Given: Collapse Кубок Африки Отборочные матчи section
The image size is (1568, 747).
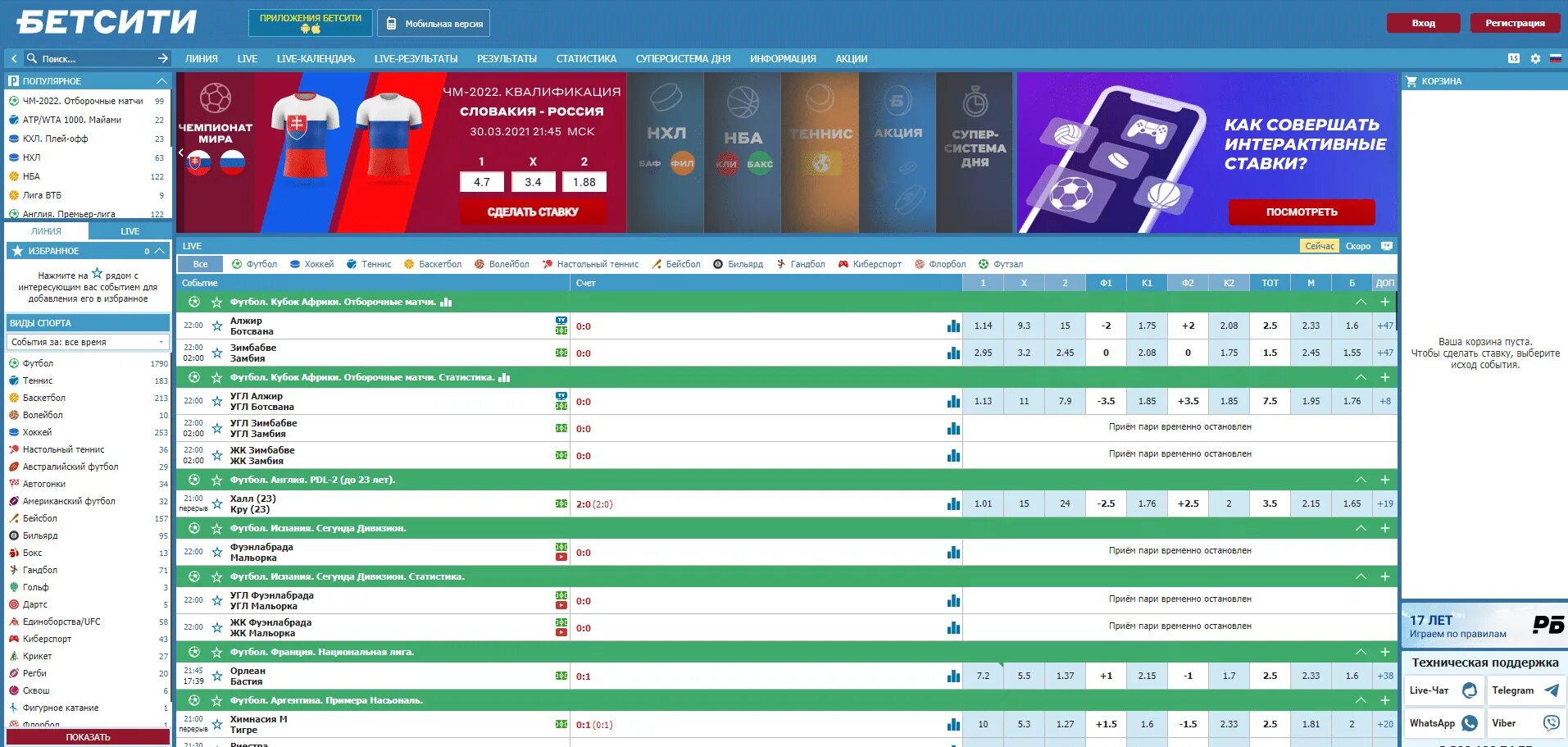Looking at the screenshot, I should (1361, 302).
